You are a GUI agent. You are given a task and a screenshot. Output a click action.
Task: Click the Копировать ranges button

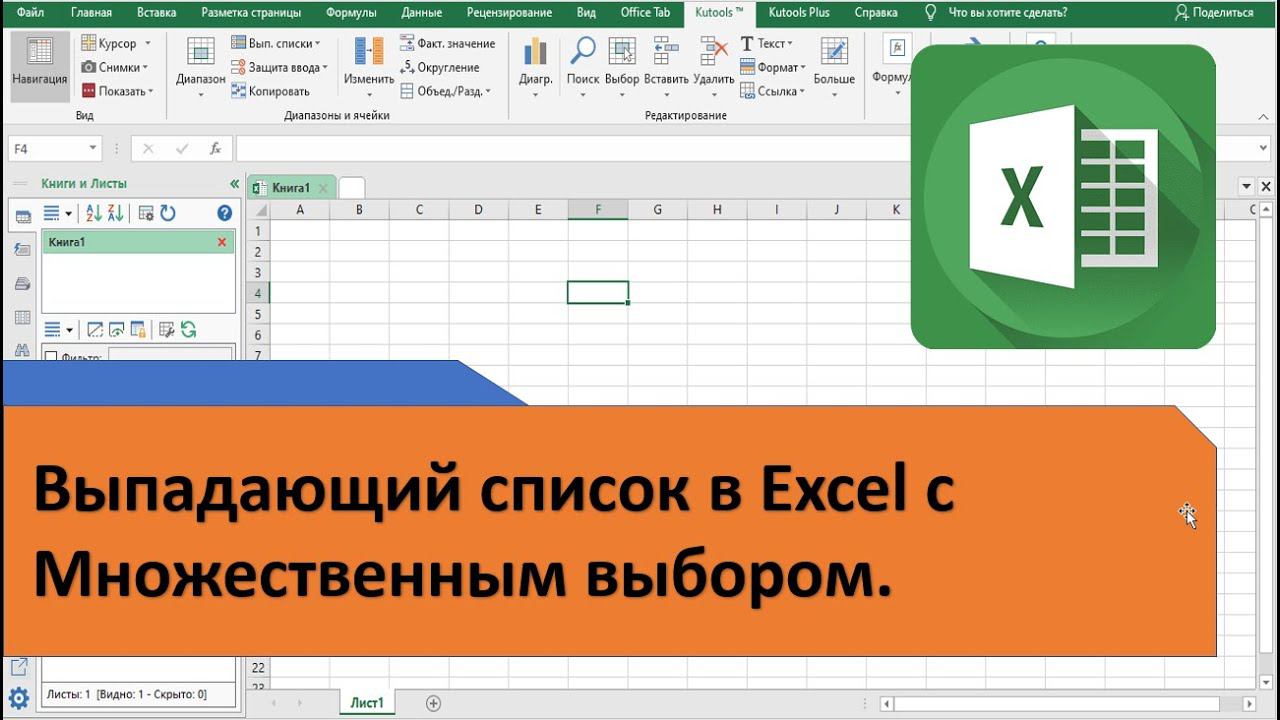tap(271, 91)
